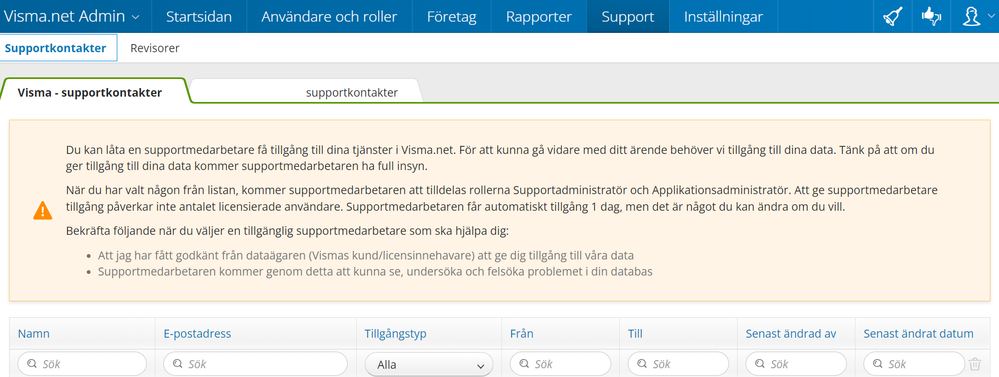Focus the Från search field
The image size is (999, 377).
click(x=560, y=364)
